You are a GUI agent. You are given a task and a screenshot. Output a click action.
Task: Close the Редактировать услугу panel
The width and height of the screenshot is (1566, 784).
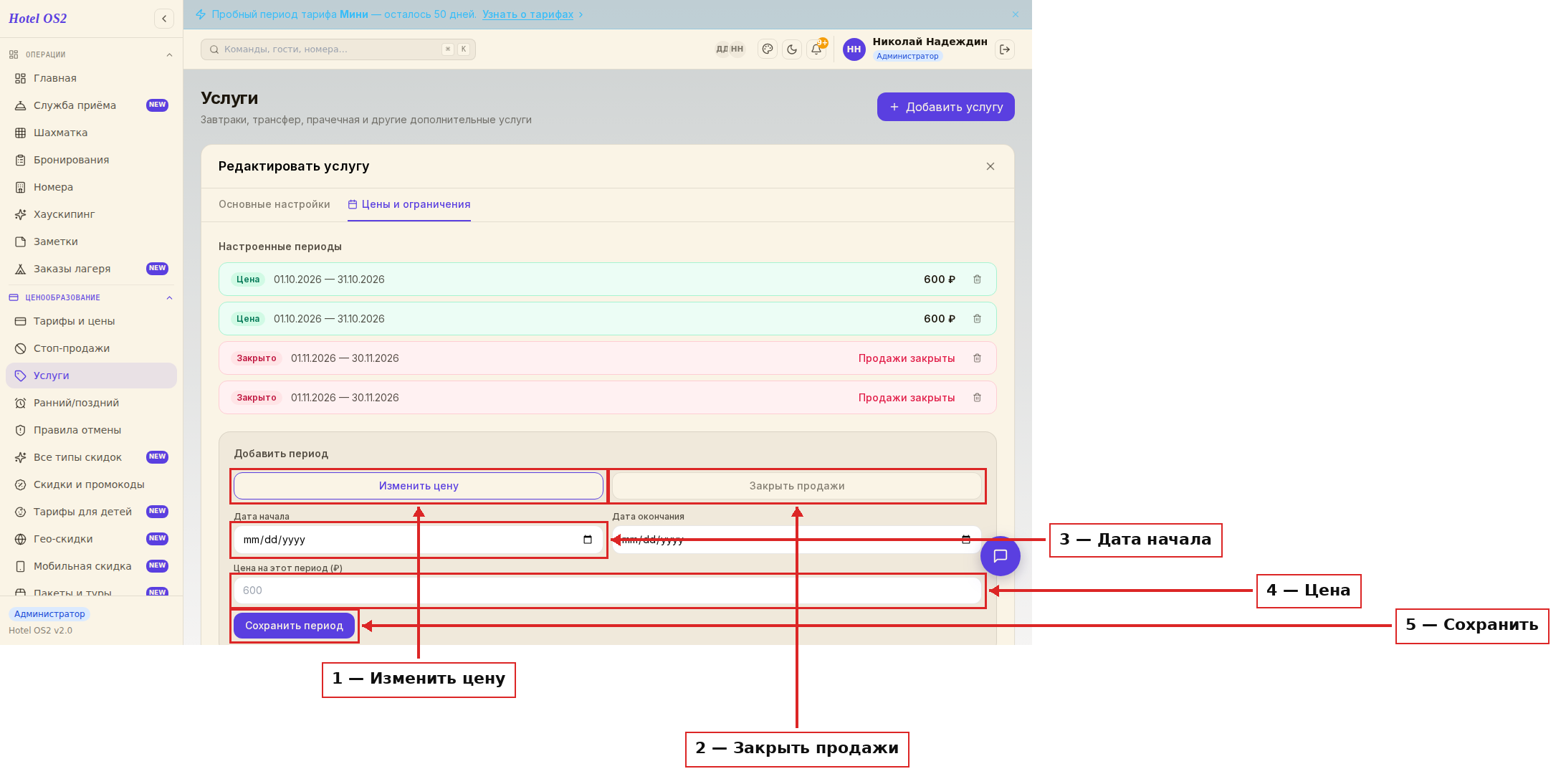tap(990, 166)
